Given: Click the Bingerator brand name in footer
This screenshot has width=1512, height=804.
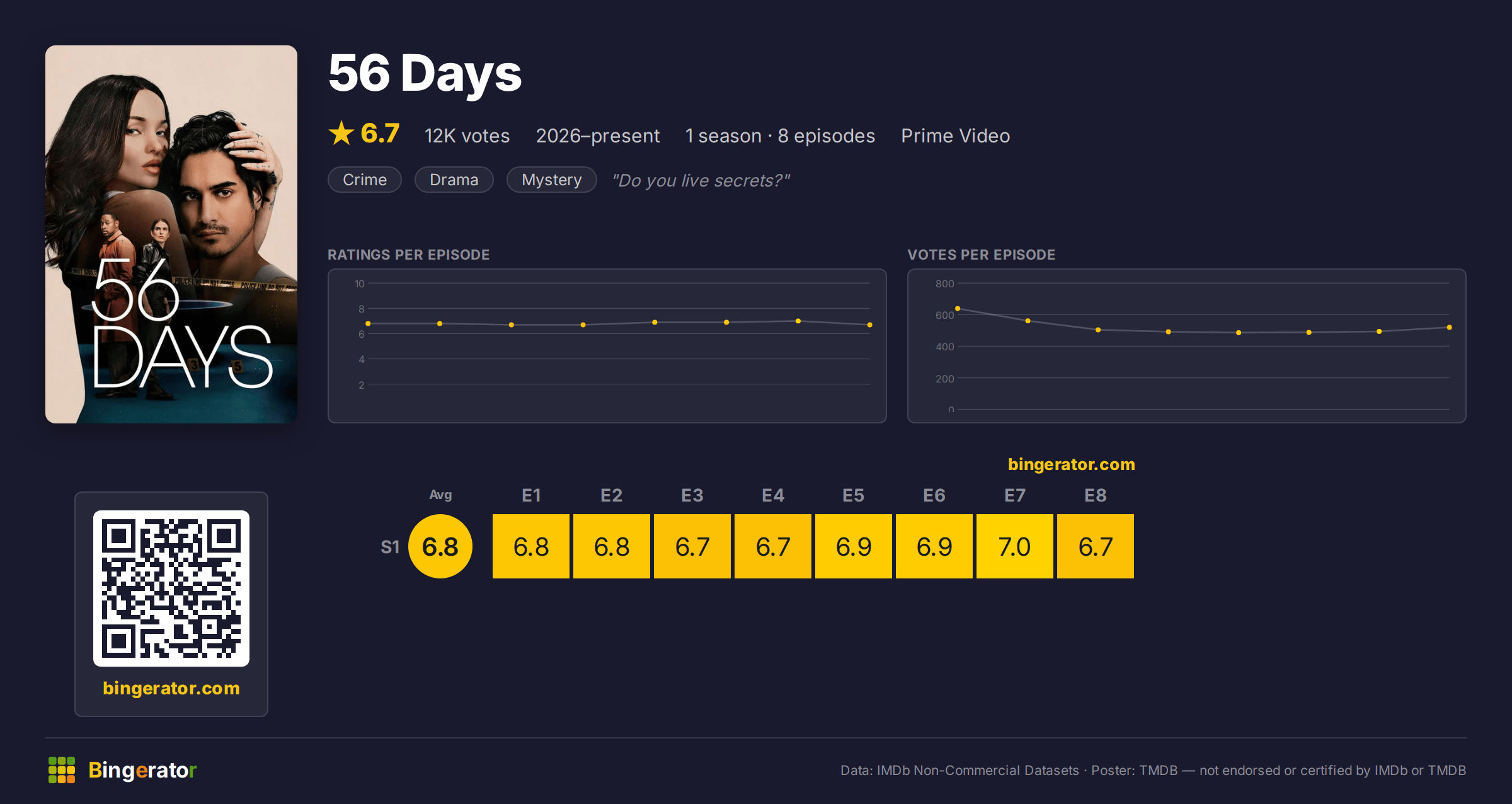Looking at the screenshot, I should point(142,770).
